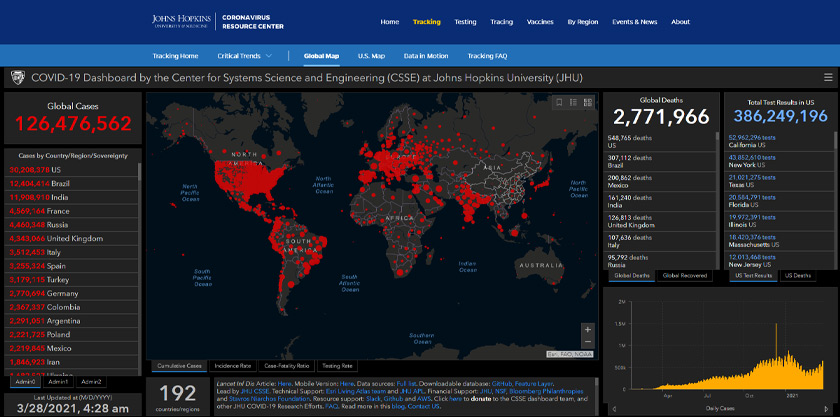Open the GitHub downloadable database link

tap(502, 384)
